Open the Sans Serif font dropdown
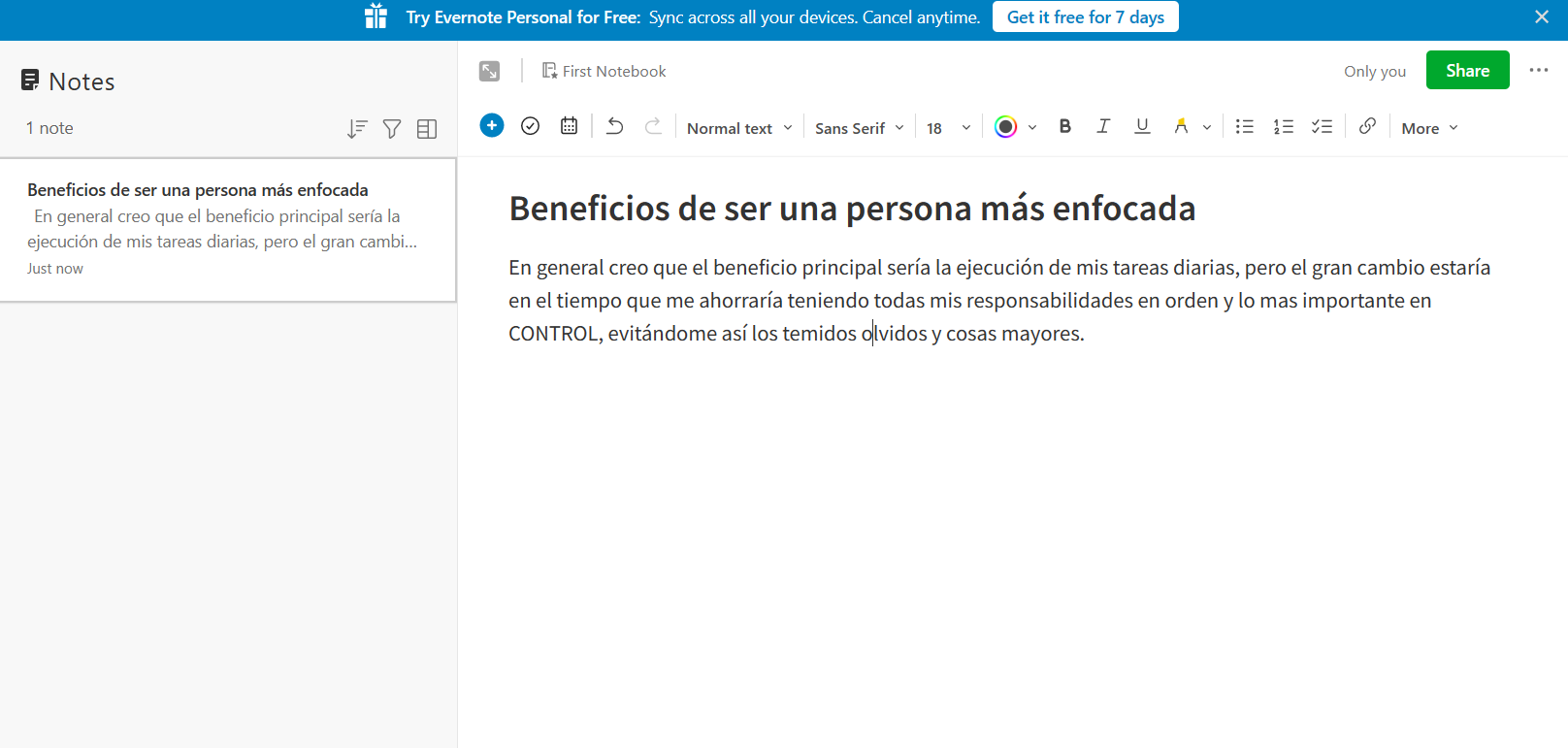This screenshot has width=1568, height=748. [x=860, y=128]
